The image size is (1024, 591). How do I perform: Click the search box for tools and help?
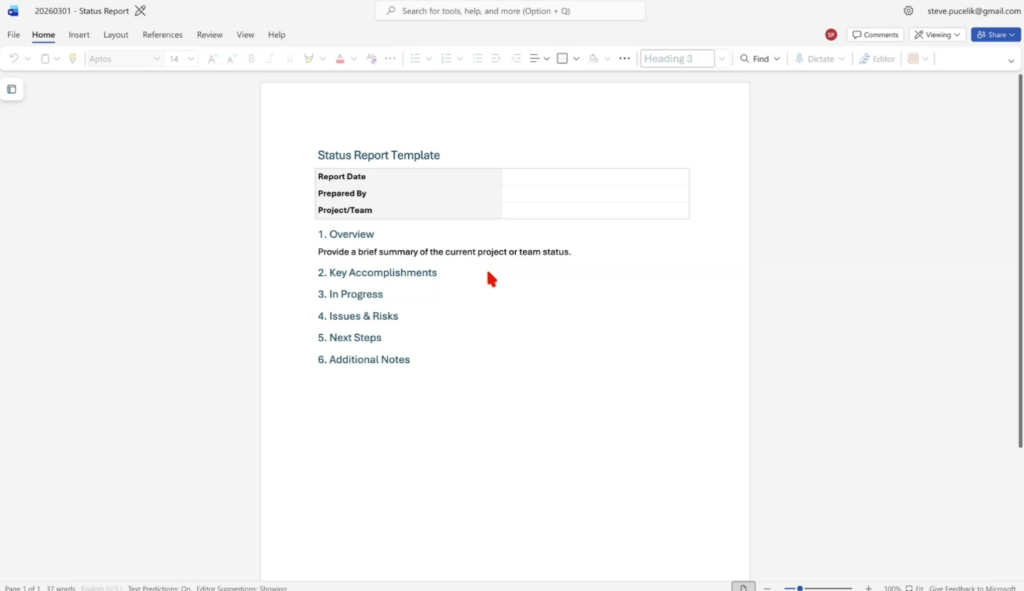[510, 11]
